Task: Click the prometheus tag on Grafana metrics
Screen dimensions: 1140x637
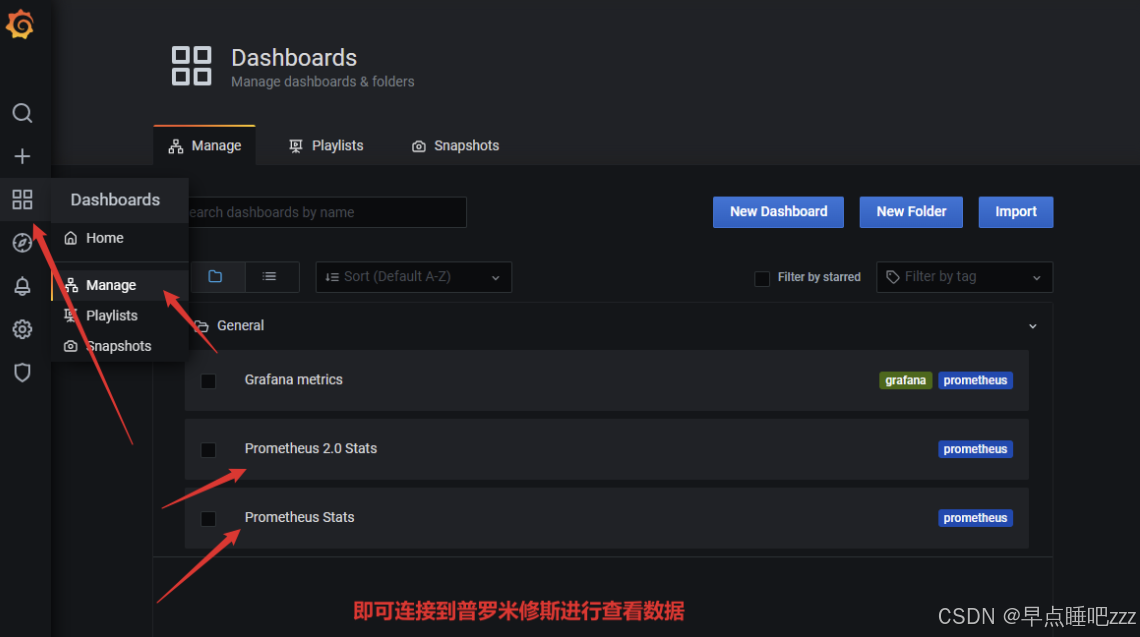Action: point(975,380)
